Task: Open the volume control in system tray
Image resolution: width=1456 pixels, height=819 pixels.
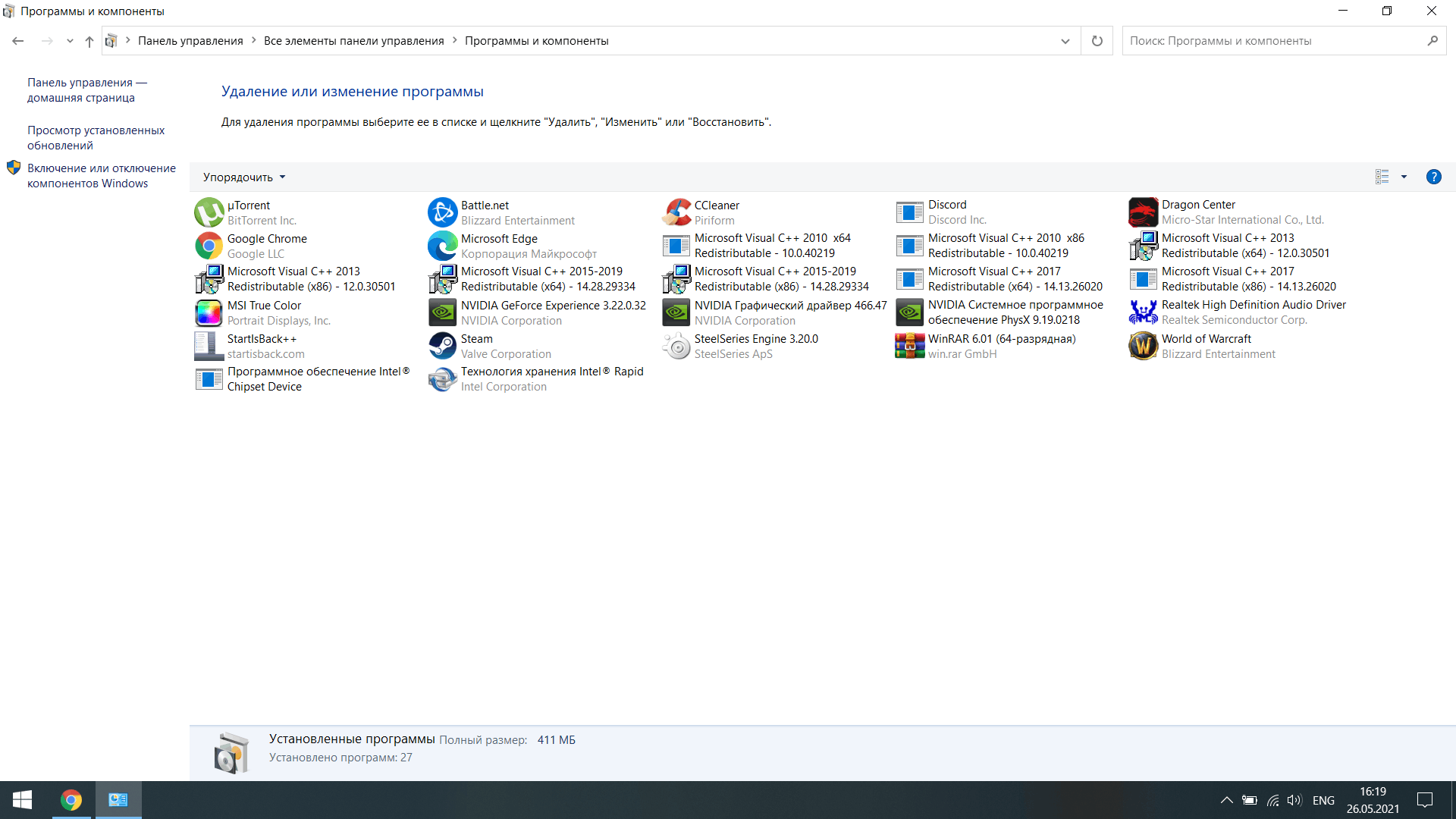Action: [x=1294, y=800]
